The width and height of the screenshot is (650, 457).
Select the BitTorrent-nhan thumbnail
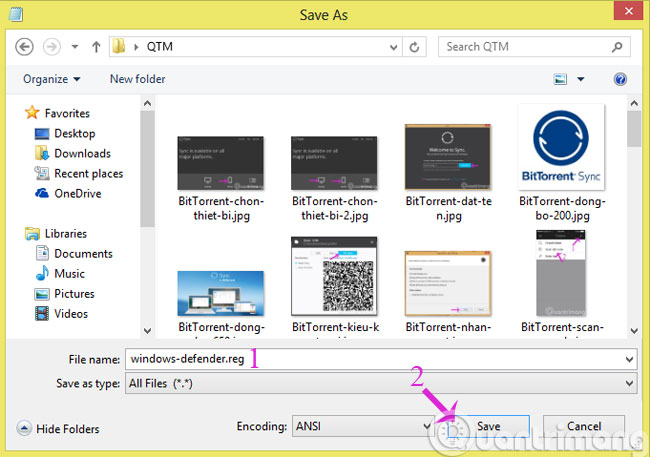[448, 283]
